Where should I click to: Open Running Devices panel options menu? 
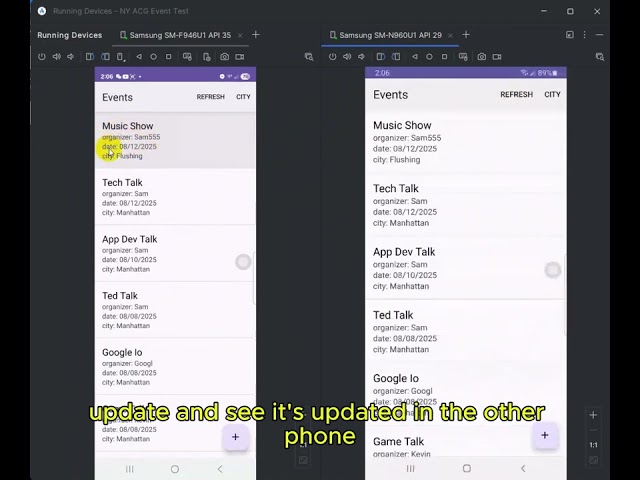584,35
